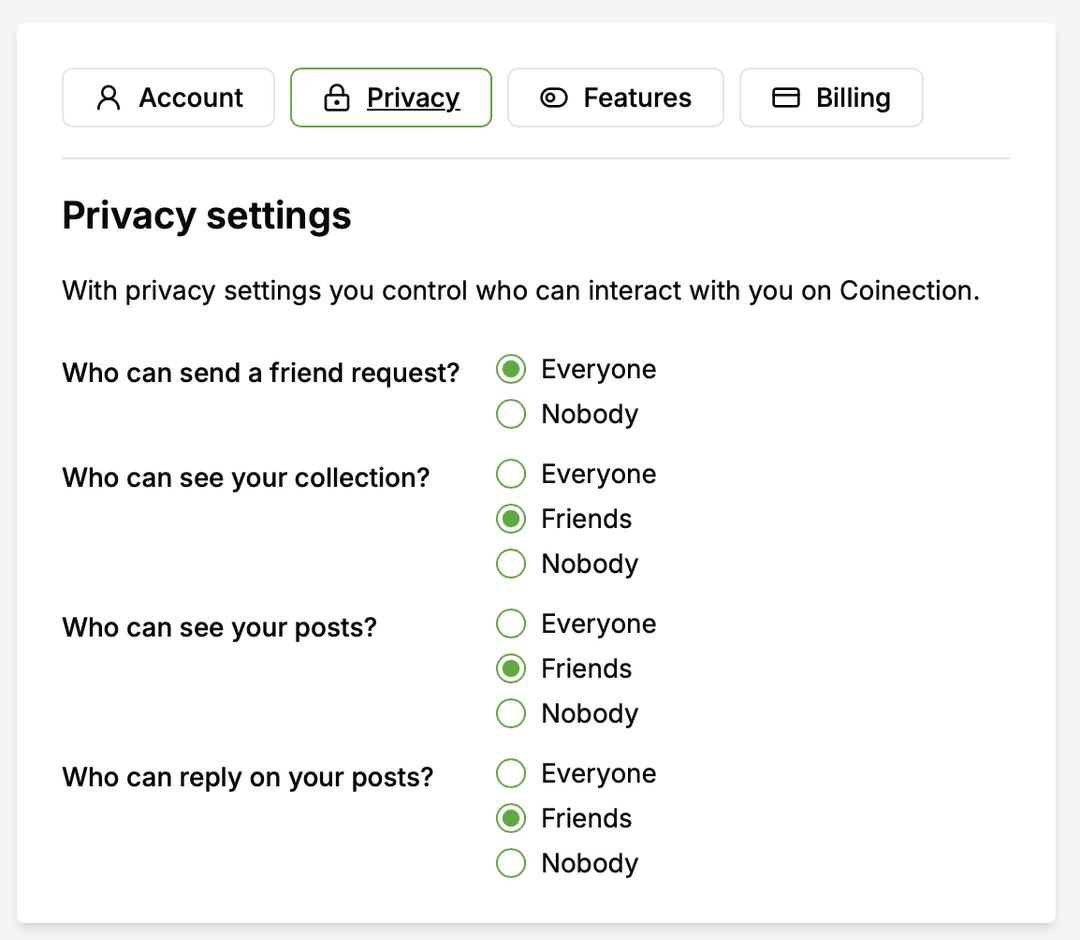Go to the Billing tab

tap(831, 97)
